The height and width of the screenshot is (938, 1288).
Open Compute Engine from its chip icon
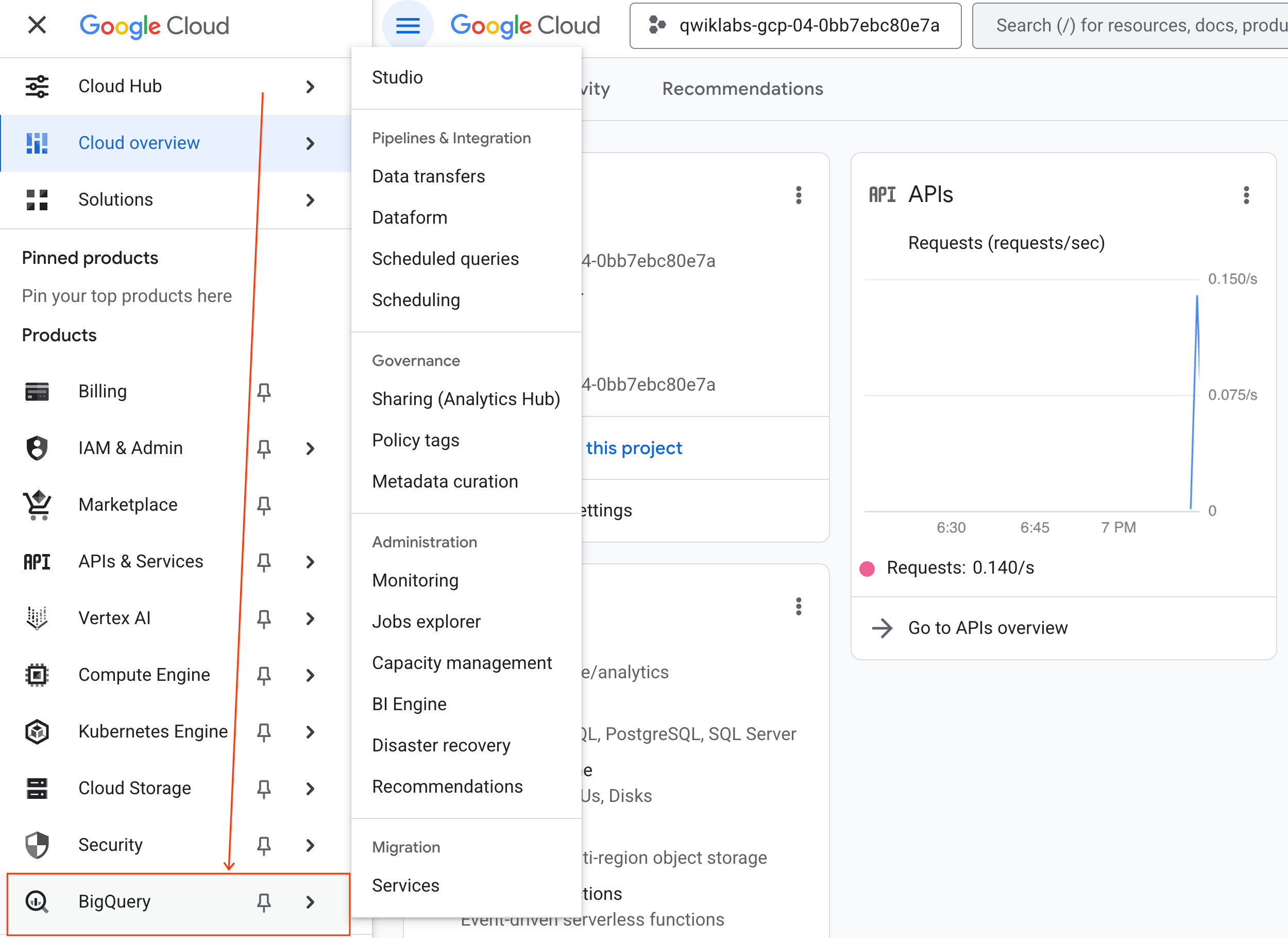[37, 675]
